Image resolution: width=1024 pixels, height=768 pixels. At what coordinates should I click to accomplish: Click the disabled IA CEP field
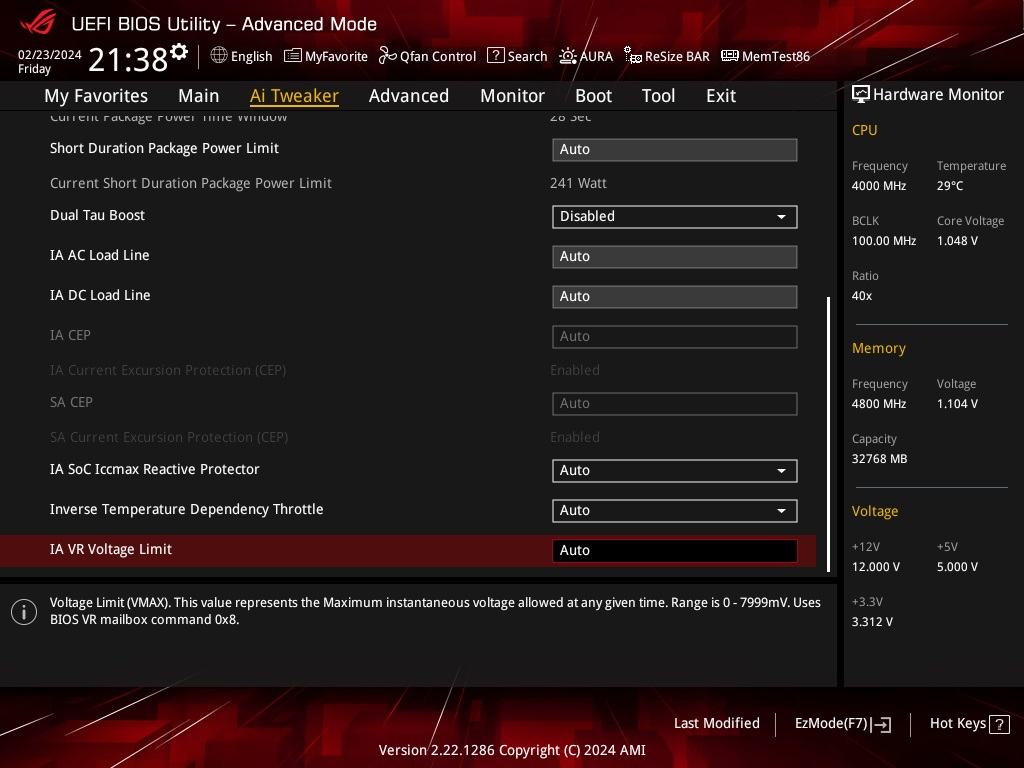pyautogui.click(x=675, y=337)
